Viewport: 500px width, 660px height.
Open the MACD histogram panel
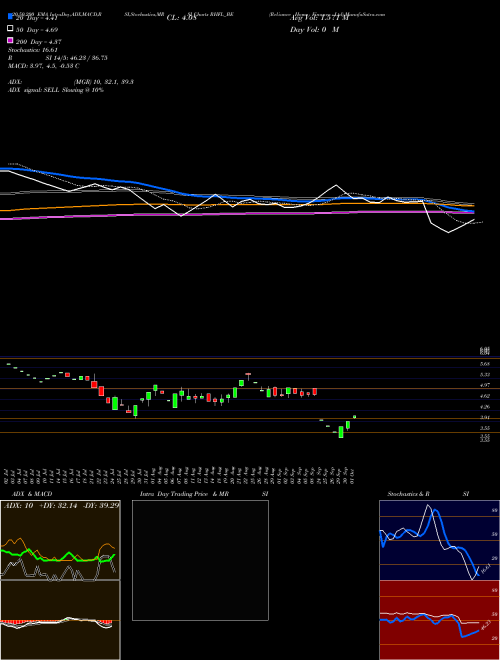(x=60, y=620)
